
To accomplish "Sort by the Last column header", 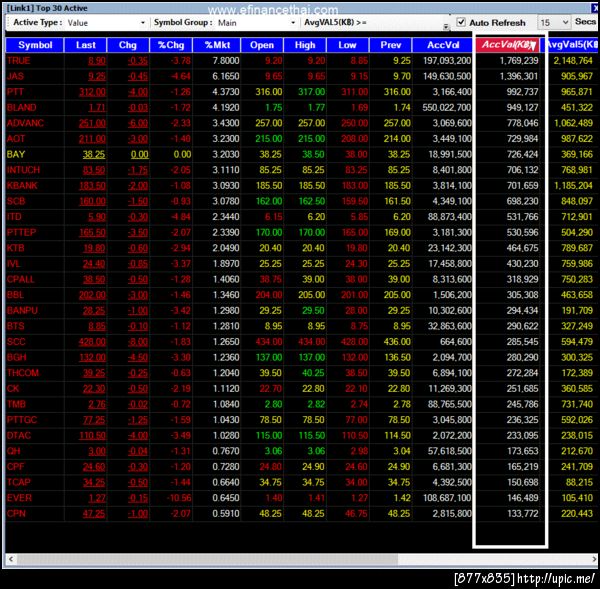I will (86, 45).
